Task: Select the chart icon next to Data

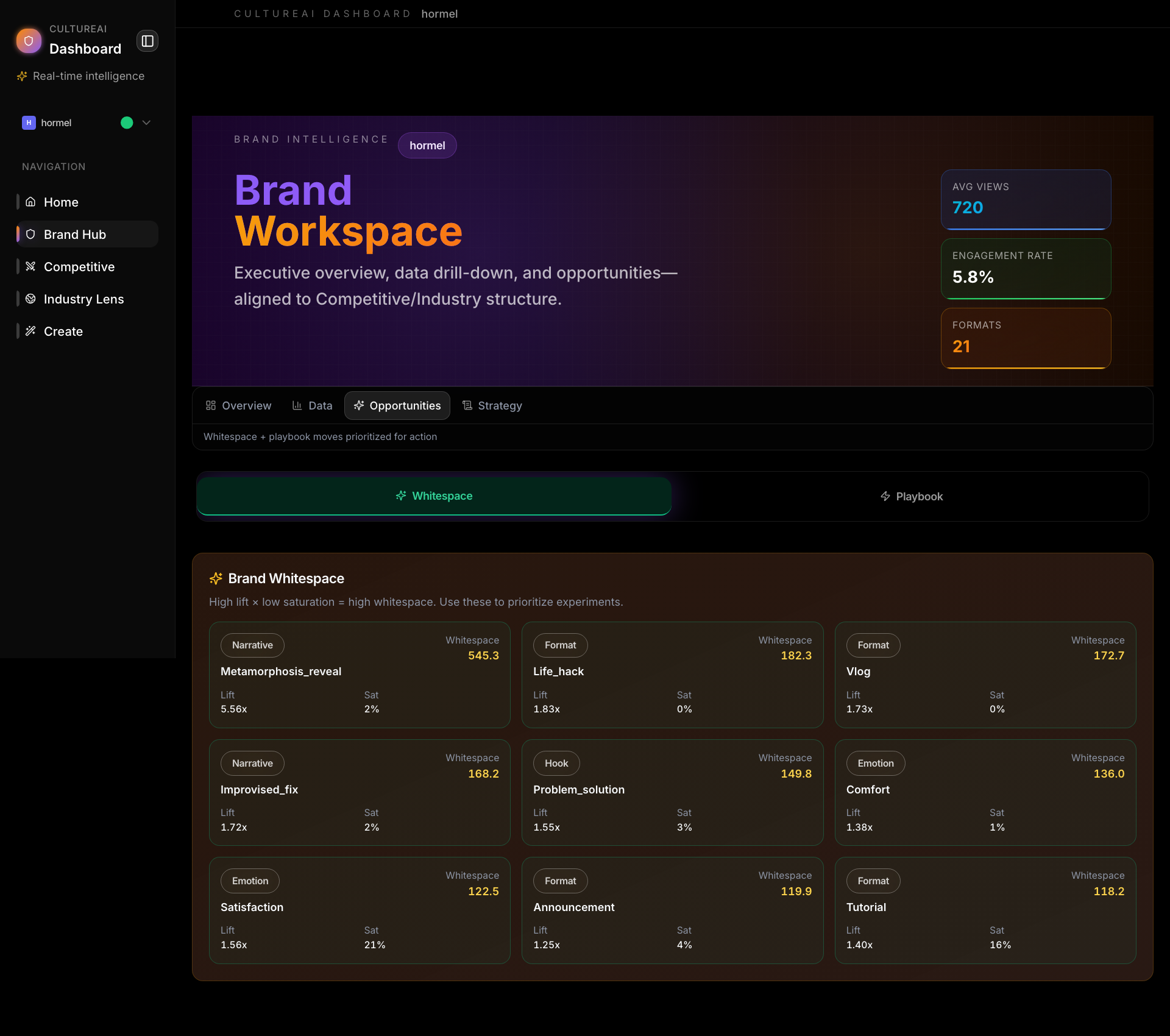Action: [297, 405]
